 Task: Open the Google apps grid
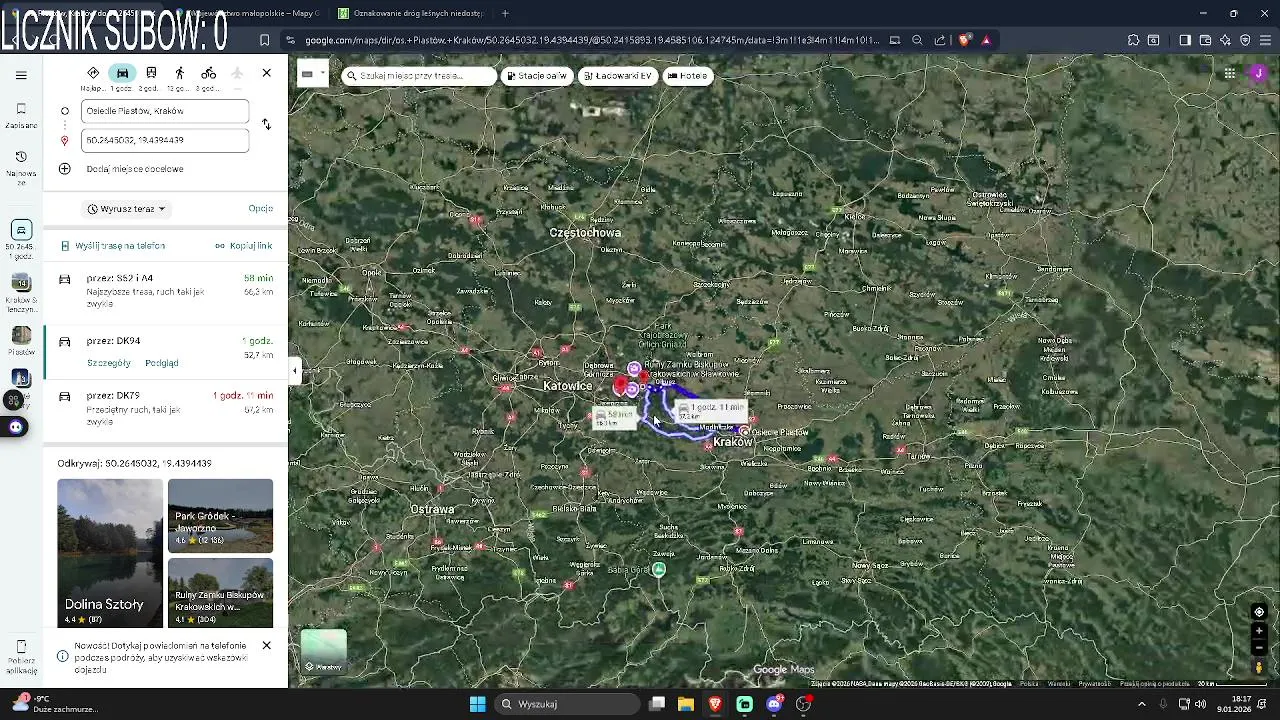click(x=1229, y=73)
